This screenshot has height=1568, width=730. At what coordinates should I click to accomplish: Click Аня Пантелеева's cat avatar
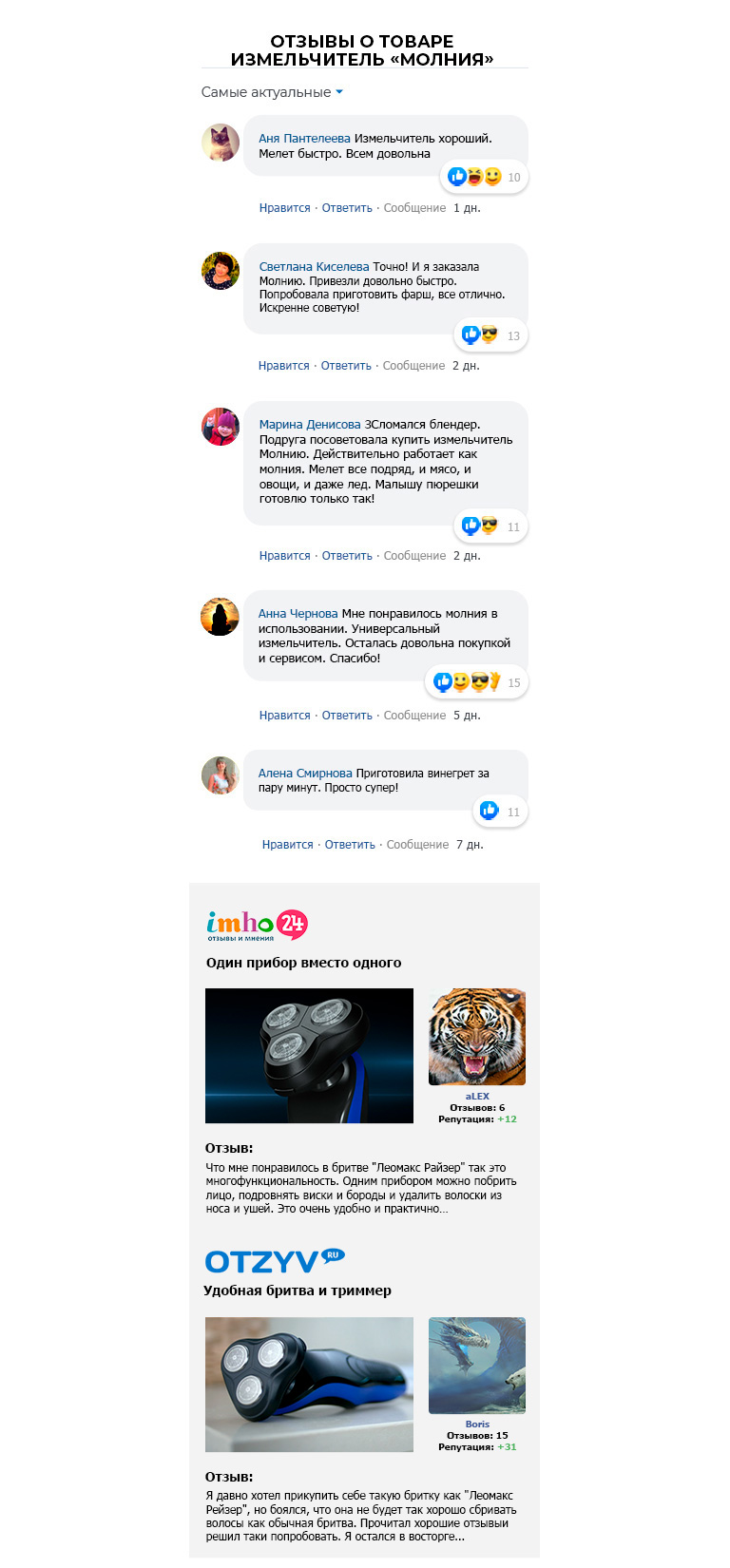point(221,143)
